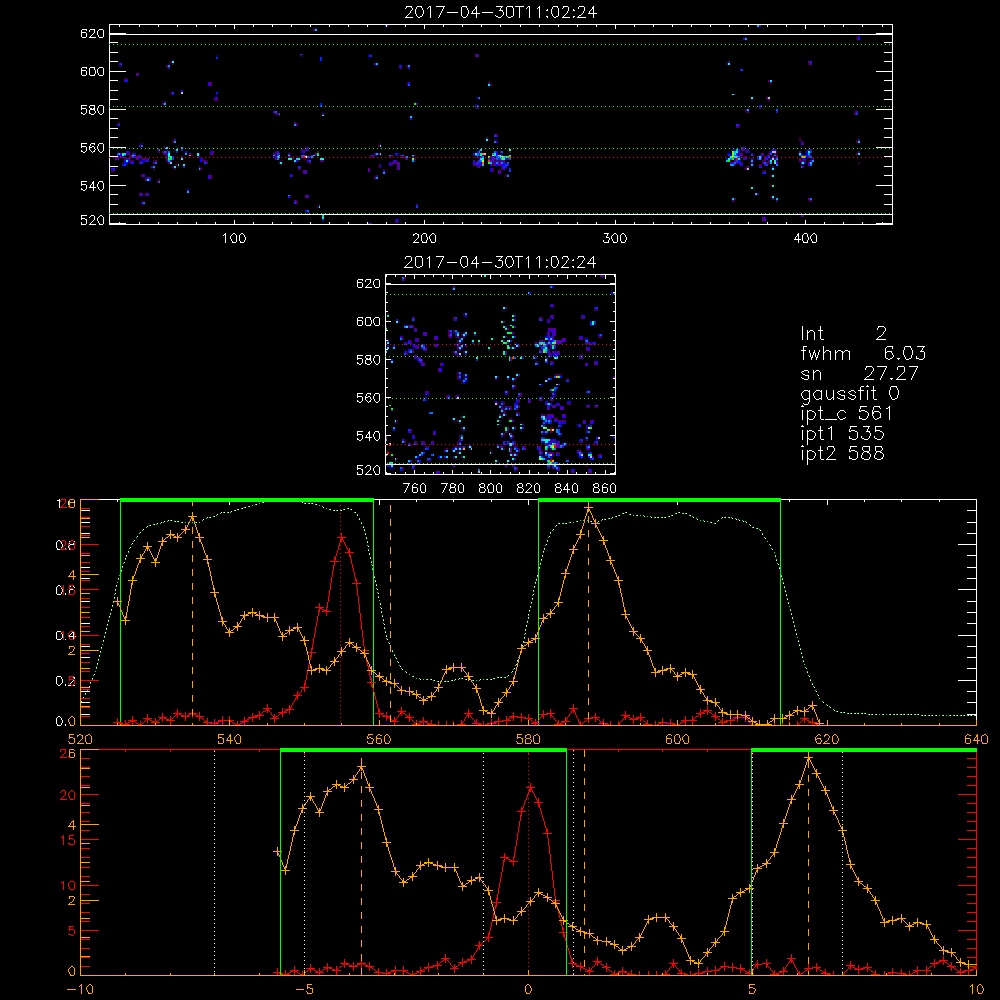Select the 'ipt_c 561' readout
Viewport: 1000px width, 1000px height.
846,413
